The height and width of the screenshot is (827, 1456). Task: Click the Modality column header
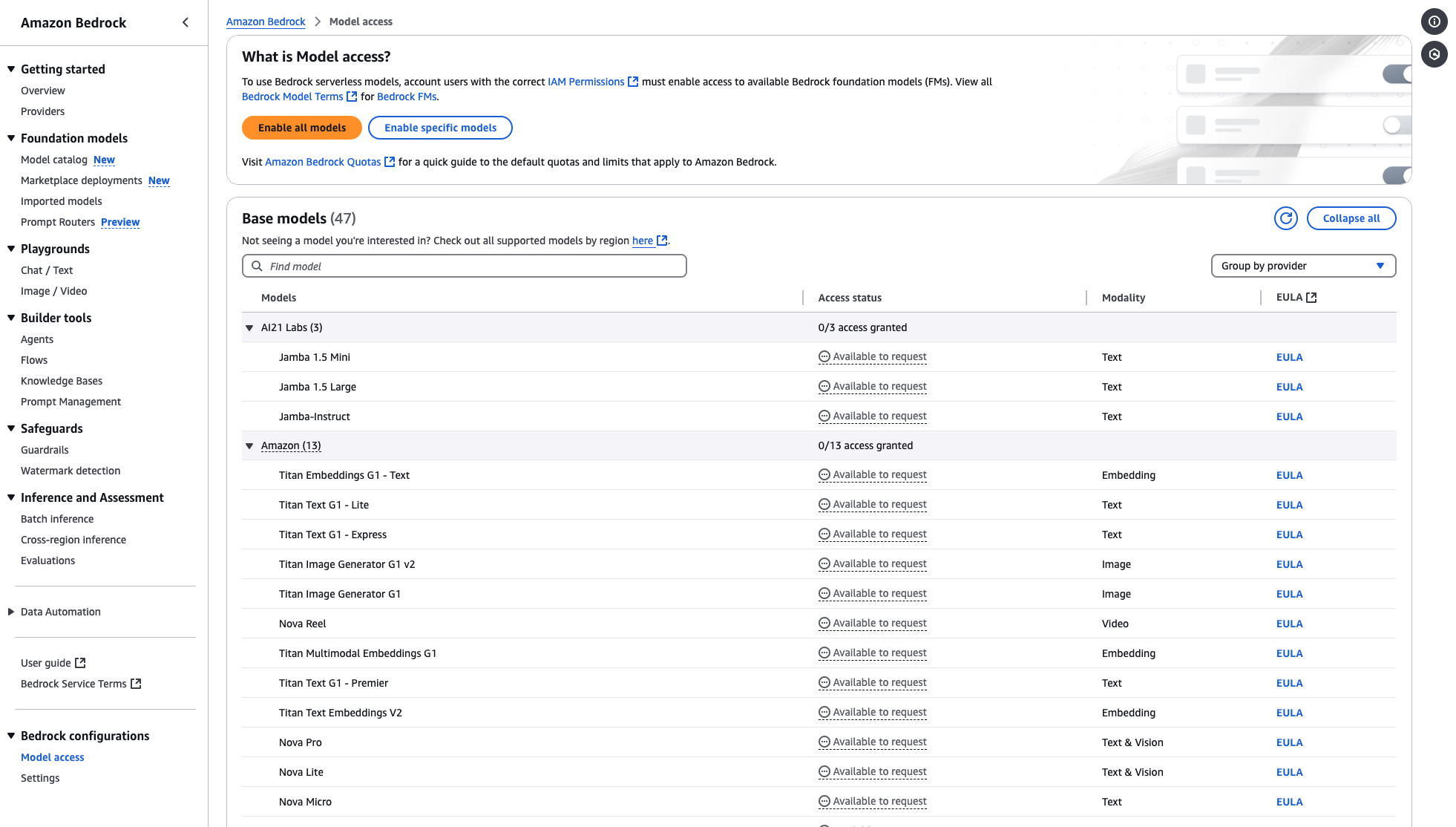pyautogui.click(x=1124, y=298)
